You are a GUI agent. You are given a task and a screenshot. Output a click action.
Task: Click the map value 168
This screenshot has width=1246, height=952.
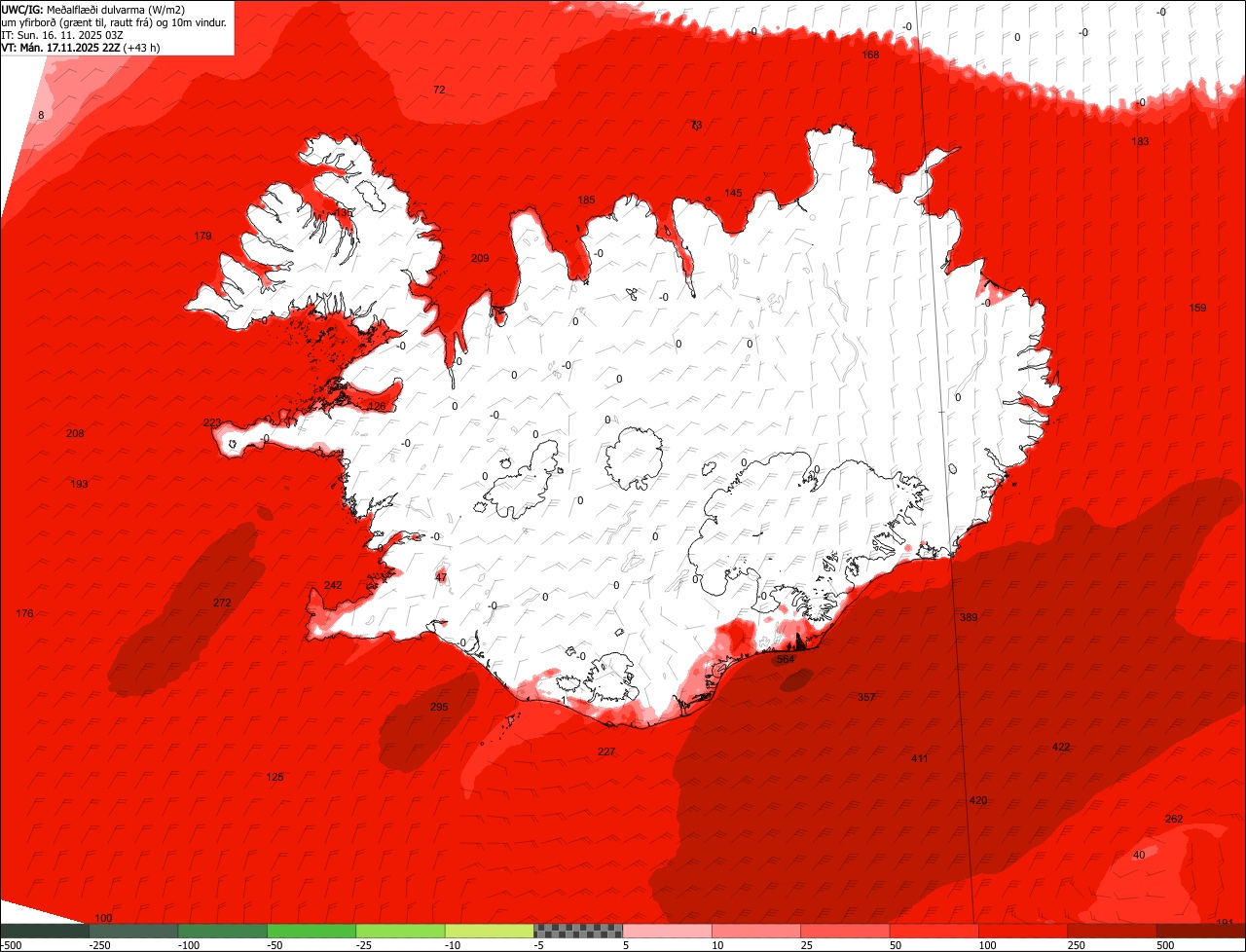tap(870, 55)
